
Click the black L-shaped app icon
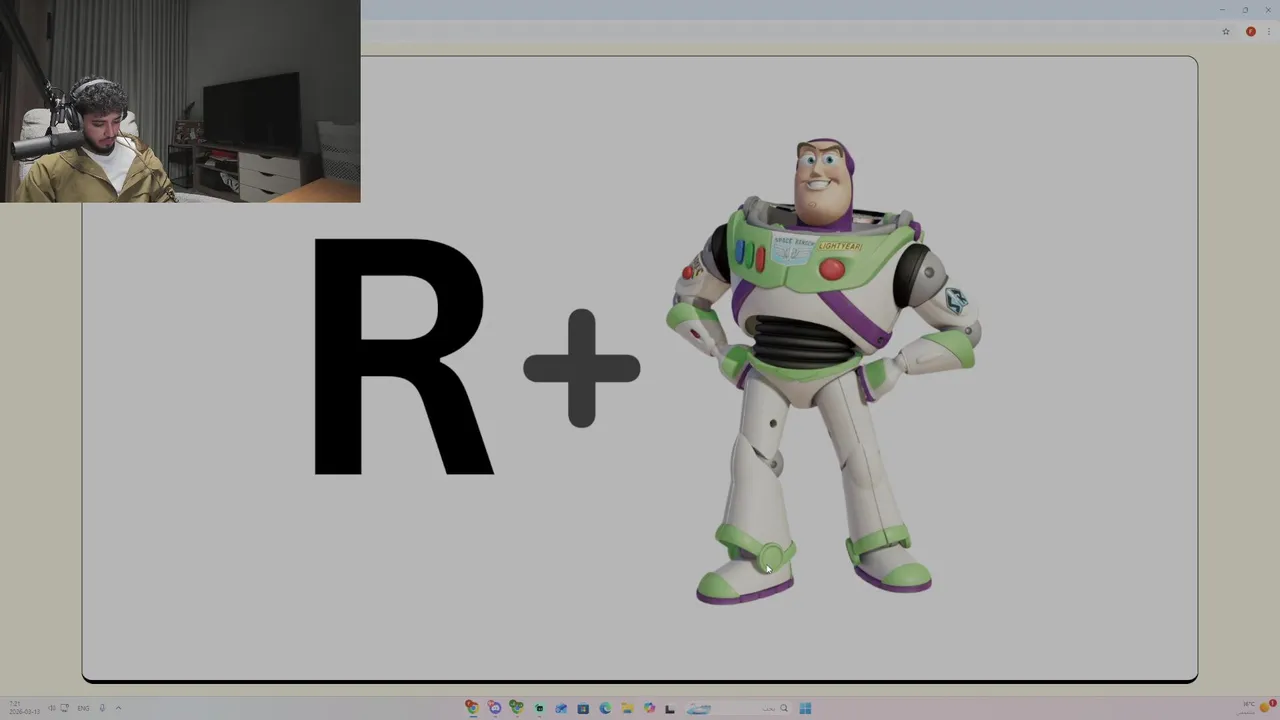(x=670, y=709)
